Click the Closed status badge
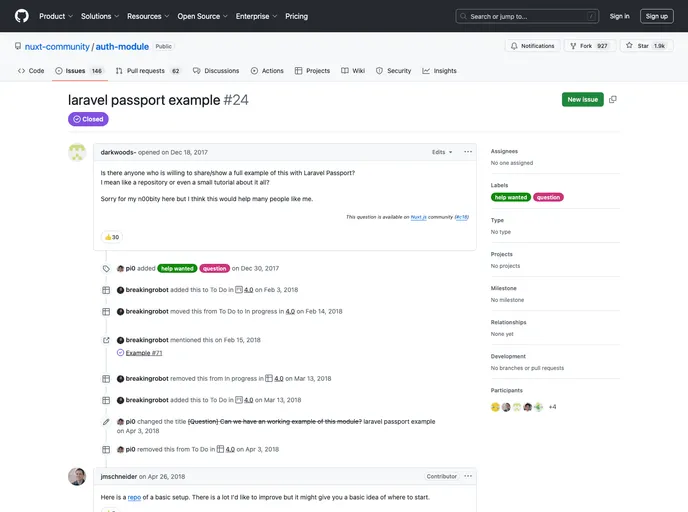This screenshot has width=688, height=512. pyautogui.click(x=88, y=119)
